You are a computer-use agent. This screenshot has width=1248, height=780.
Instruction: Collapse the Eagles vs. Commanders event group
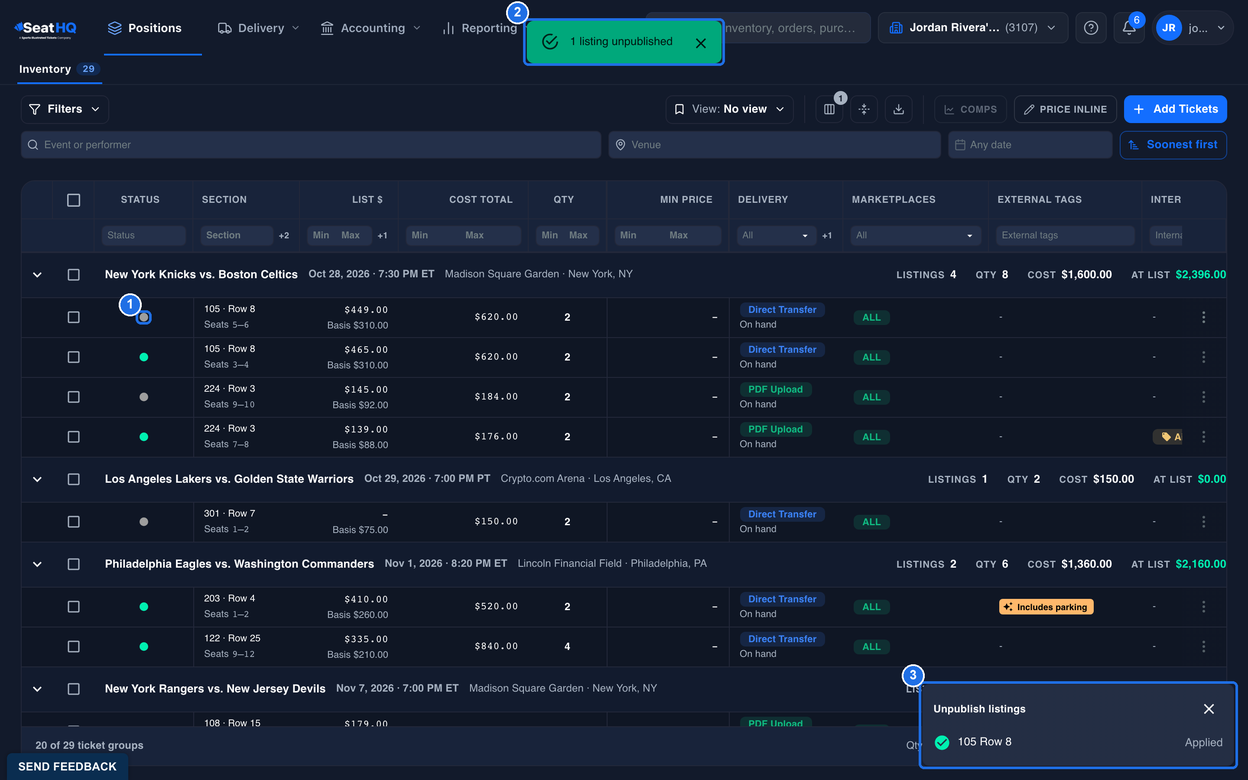point(37,564)
